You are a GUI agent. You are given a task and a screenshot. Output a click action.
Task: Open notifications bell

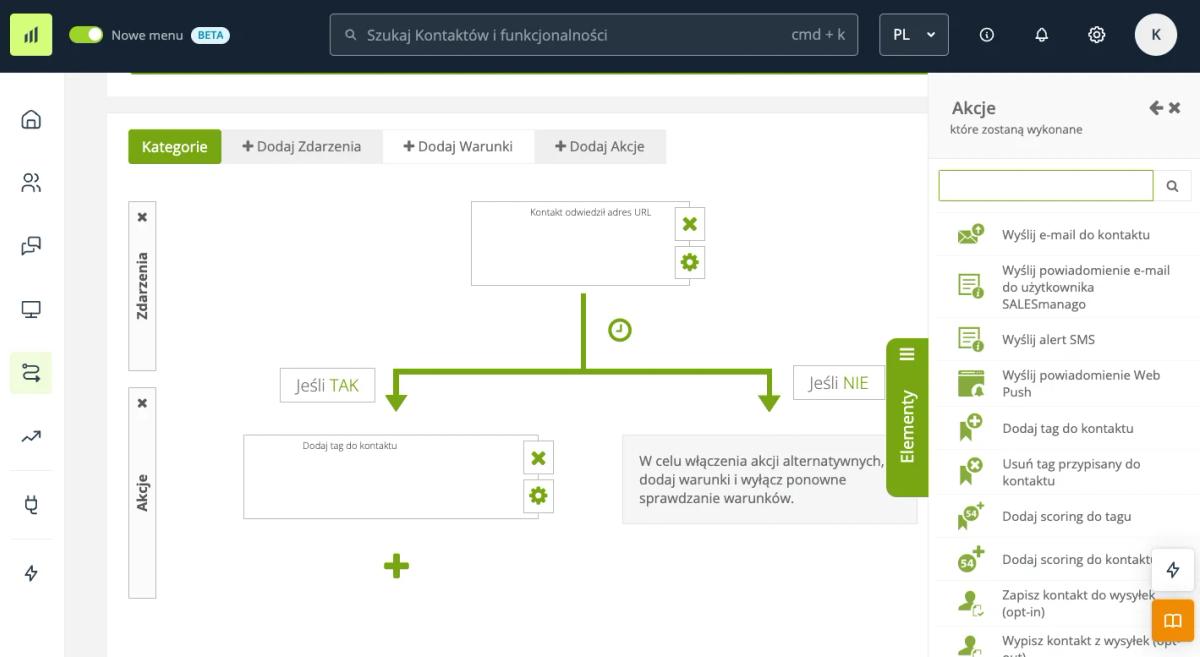(x=1042, y=35)
